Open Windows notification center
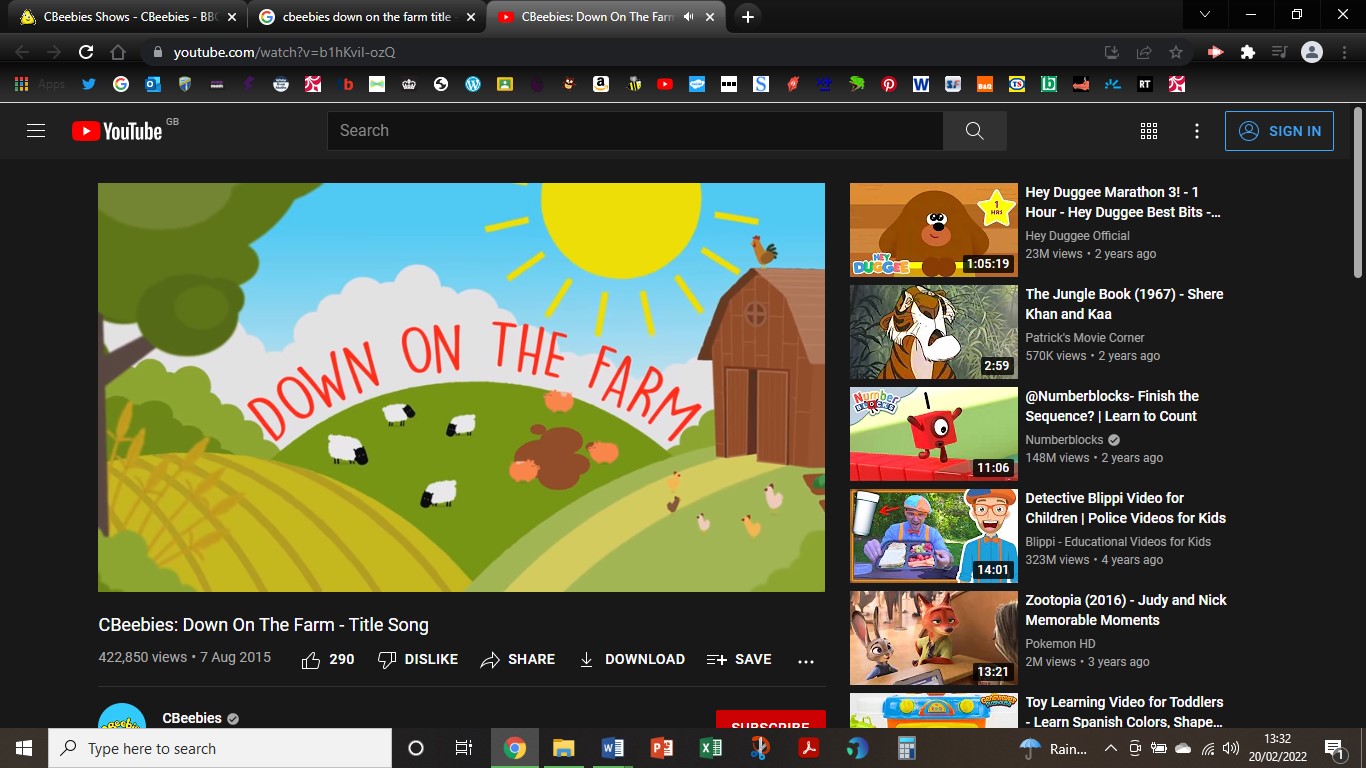1366x768 pixels. [1334, 748]
